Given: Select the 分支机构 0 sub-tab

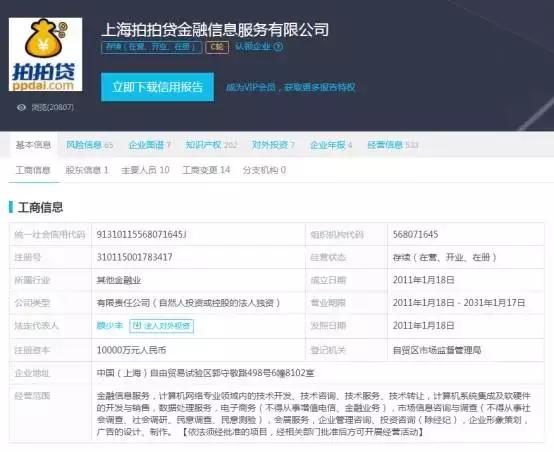Looking at the screenshot, I should pyautogui.click(x=264, y=170).
